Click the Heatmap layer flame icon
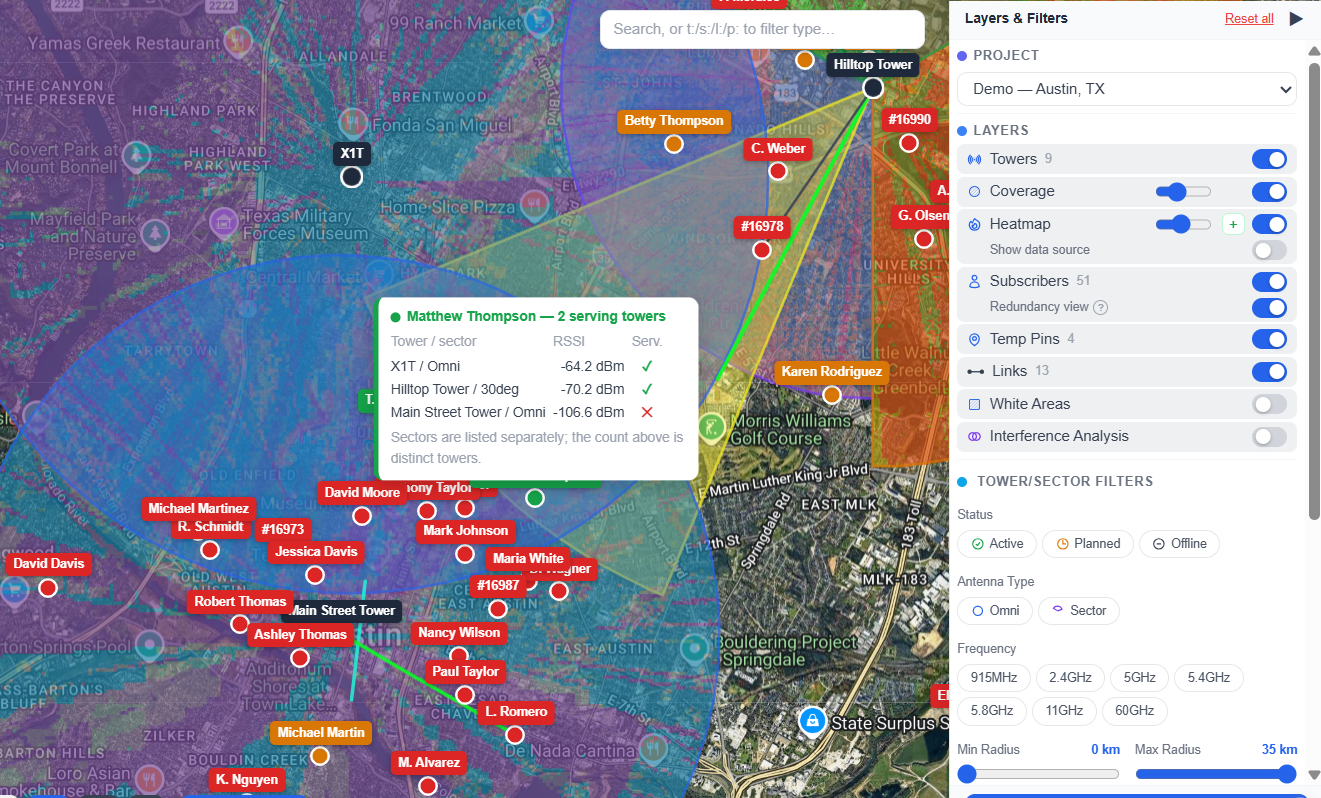 (x=975, y=224)
